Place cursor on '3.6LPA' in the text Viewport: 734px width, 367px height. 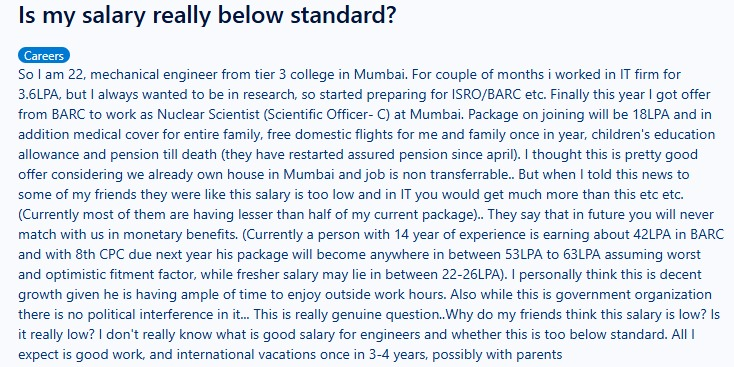[39, 95]
